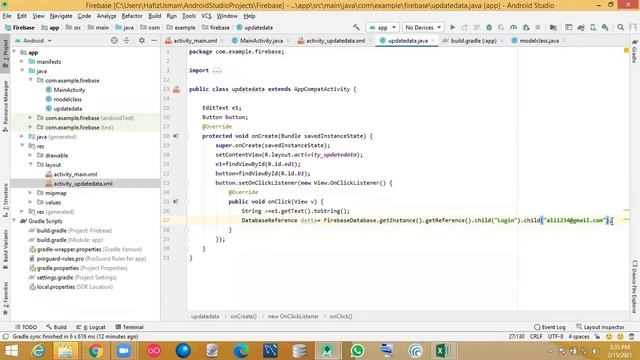The height and width of the screenshot is (360, 640).
Task: Switch to build.gradle (app) tab
Action: click(473, 41)
